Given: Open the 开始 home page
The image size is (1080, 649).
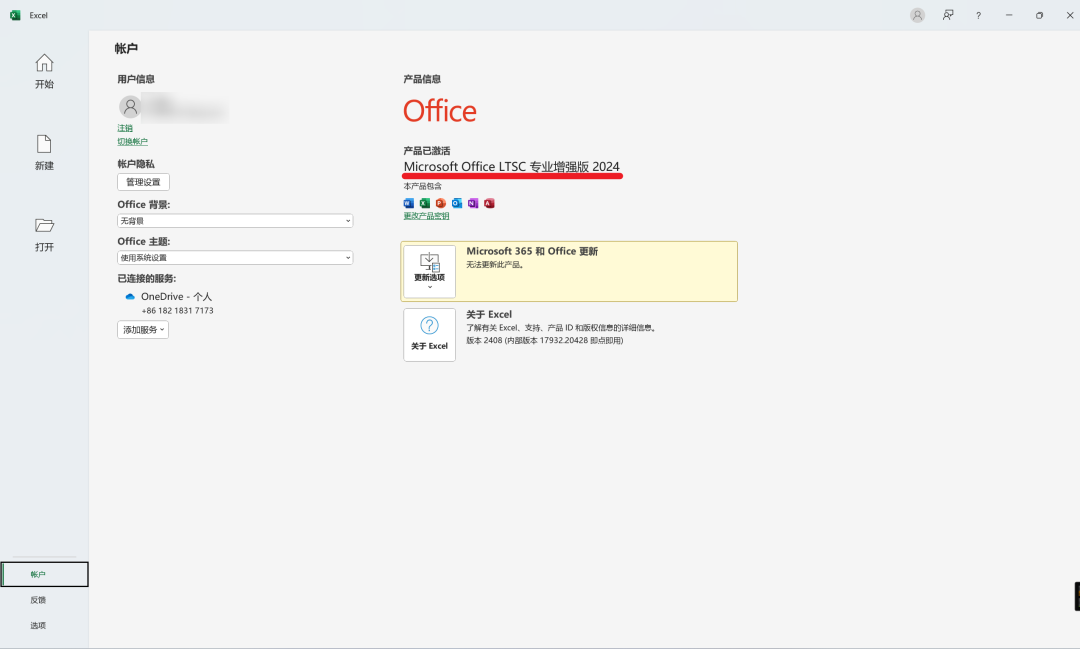Looking at the screenshot, I should [44, 72].
